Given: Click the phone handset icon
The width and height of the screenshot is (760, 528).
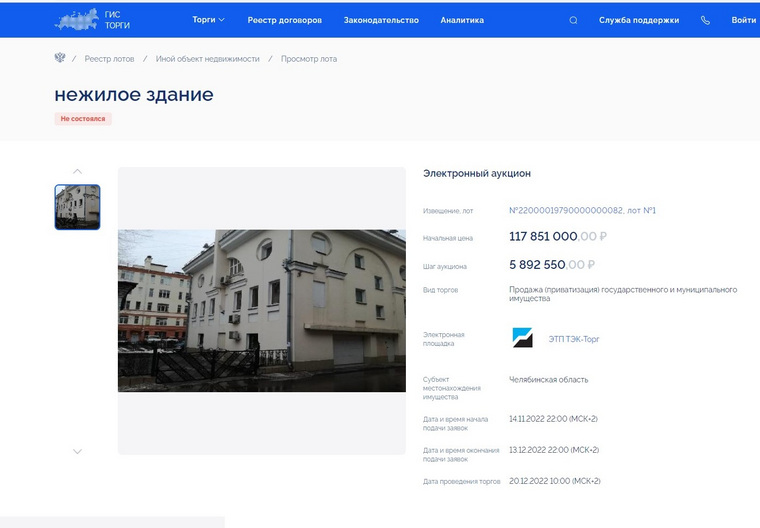Looking at the screenshot, I should coord(705,20).
